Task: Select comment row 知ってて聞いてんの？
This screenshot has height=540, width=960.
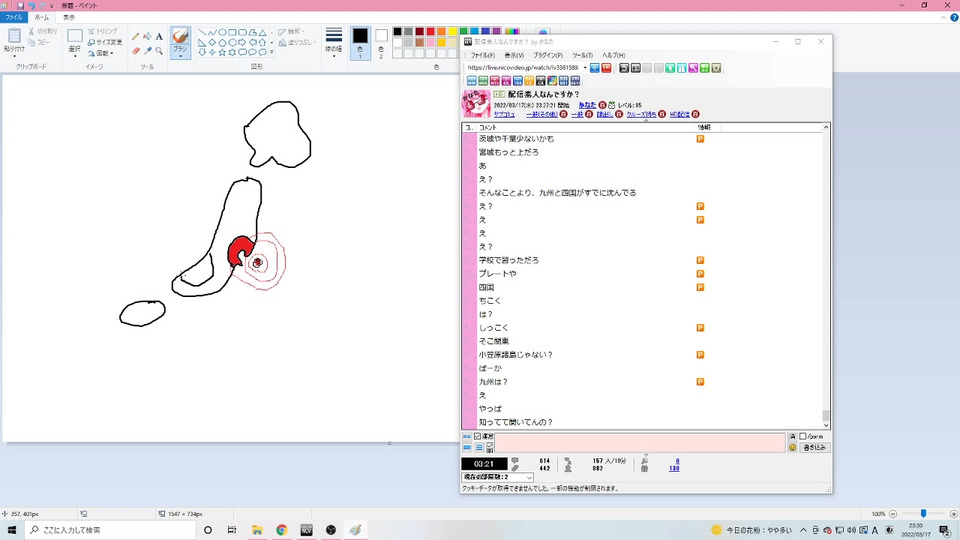Action: point(643,422)
